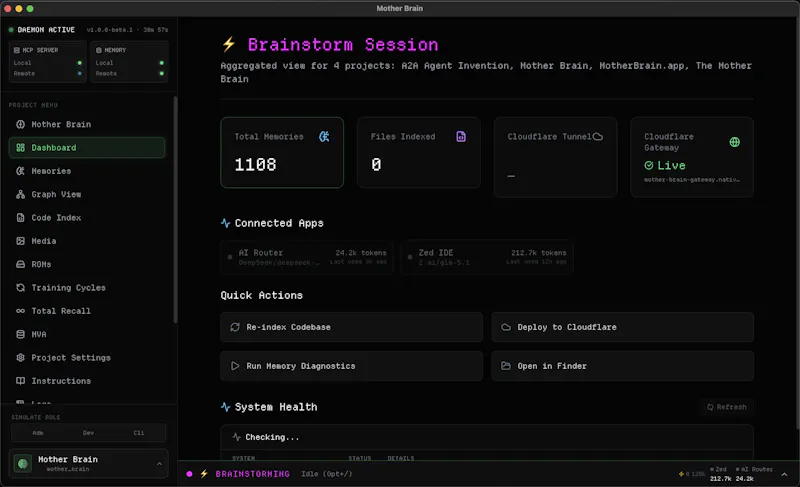This screenshot has width=800, height=487.
Task: Expand the status bar chevron at bottom right
Action: coord(784,474)
